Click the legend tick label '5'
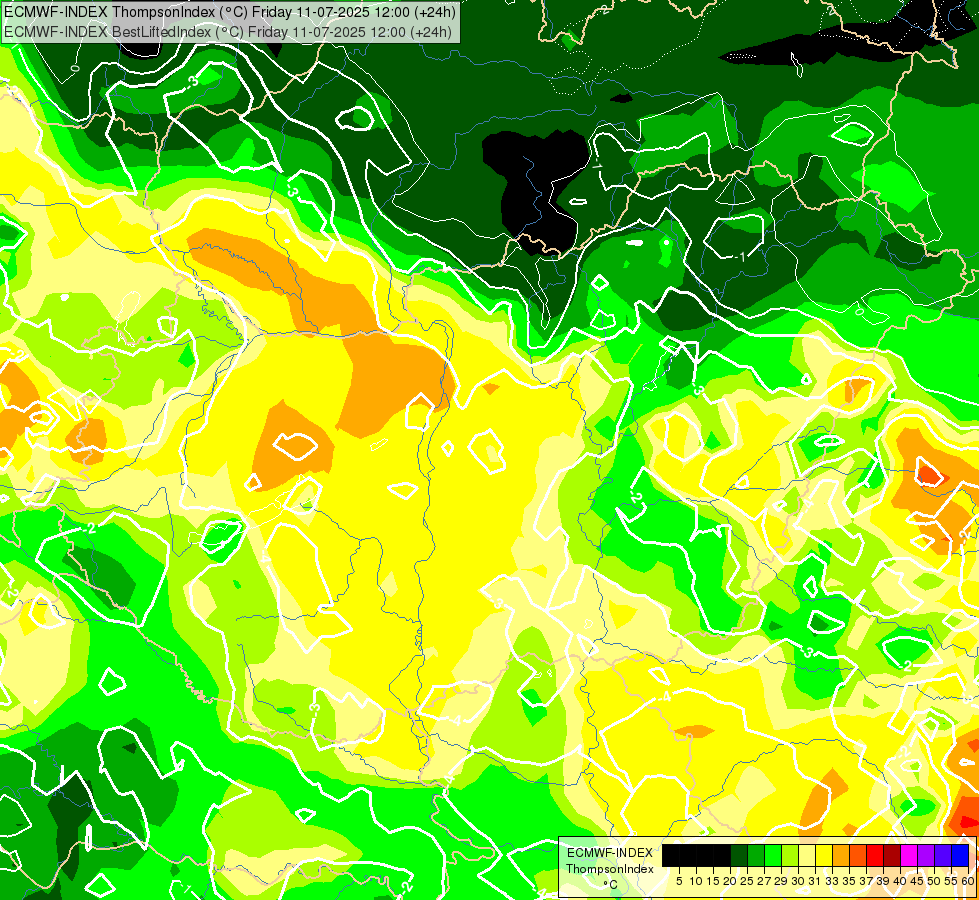Image resolution: width=979 pixels, height=900 pixels. (679, 881)
